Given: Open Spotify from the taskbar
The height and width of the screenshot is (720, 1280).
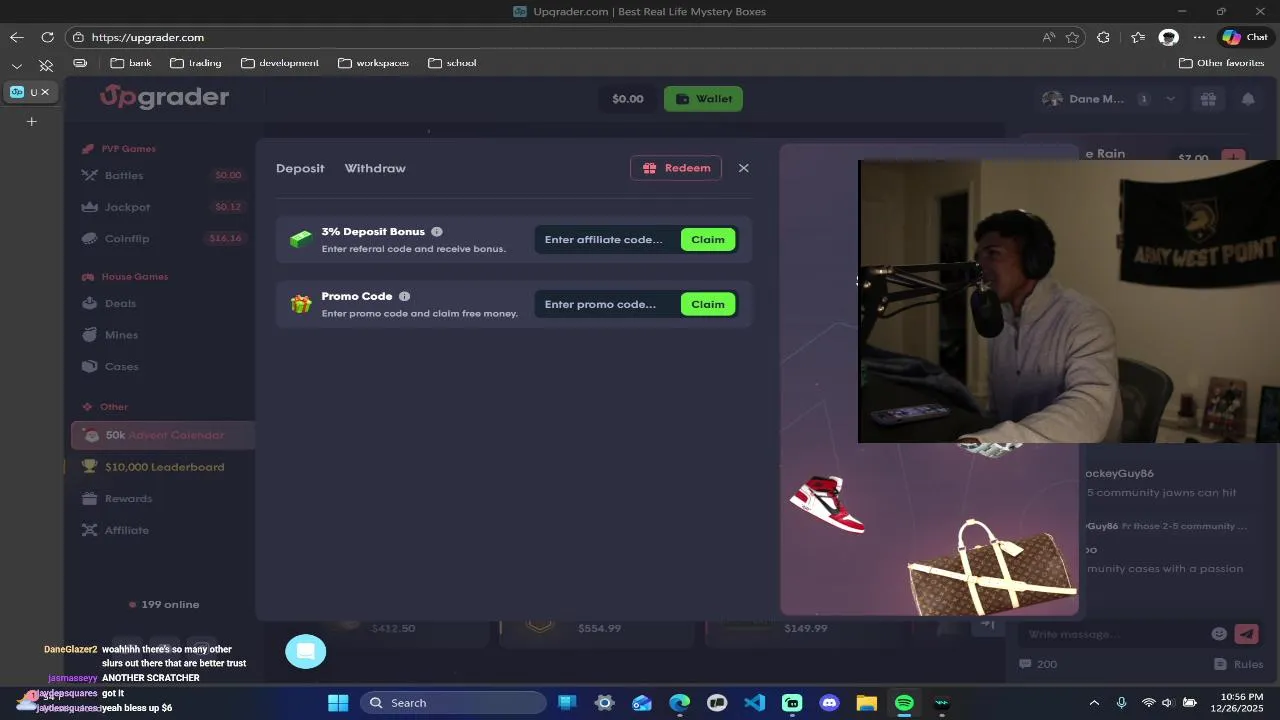Looking at the screenshot, I should 904,703.
